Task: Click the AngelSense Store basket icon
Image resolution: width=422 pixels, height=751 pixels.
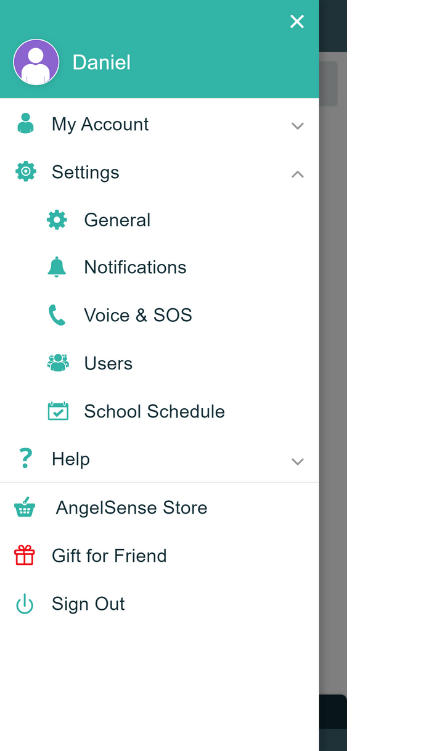Action: pos(24,507)
